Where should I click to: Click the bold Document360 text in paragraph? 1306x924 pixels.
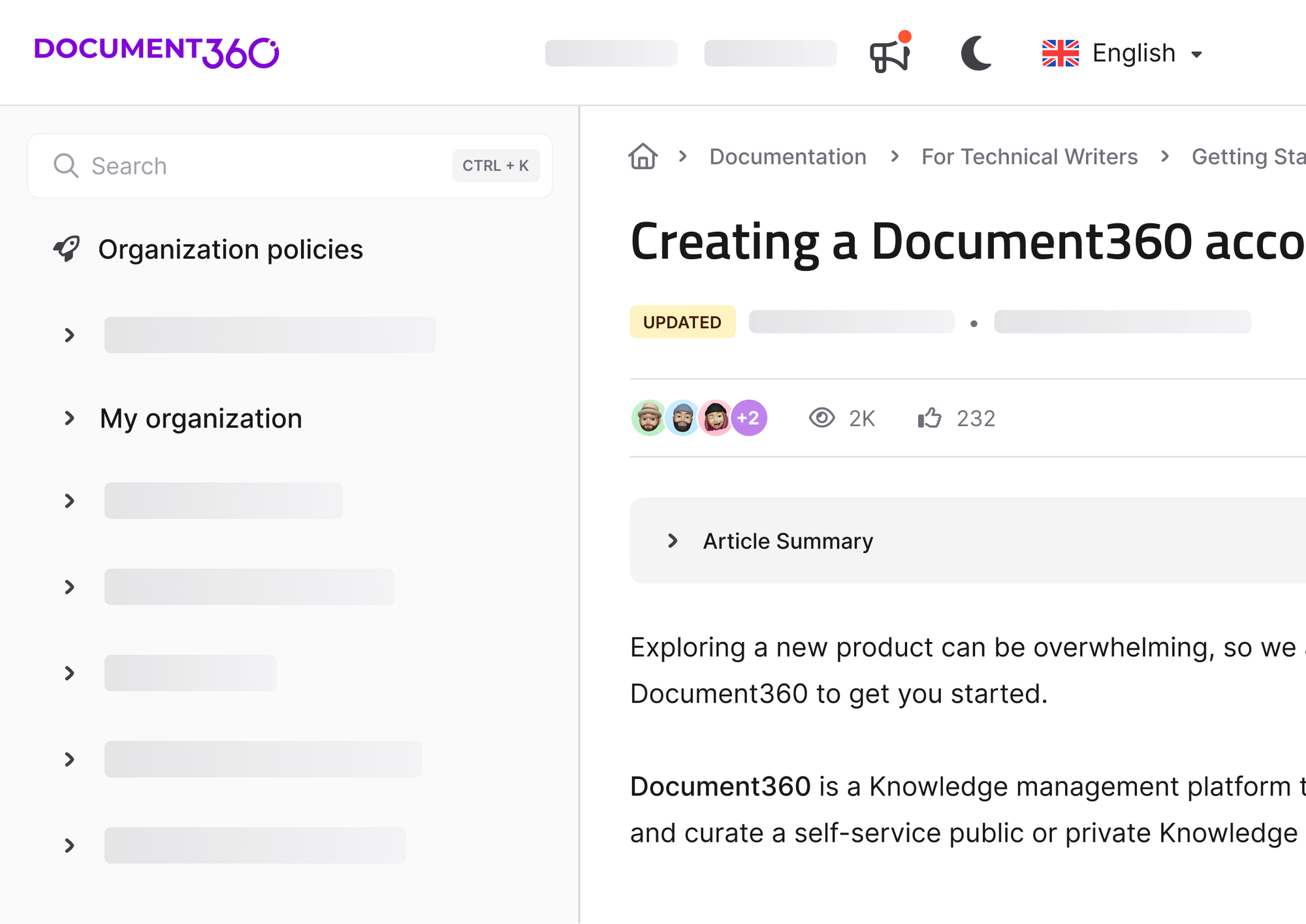720,786
